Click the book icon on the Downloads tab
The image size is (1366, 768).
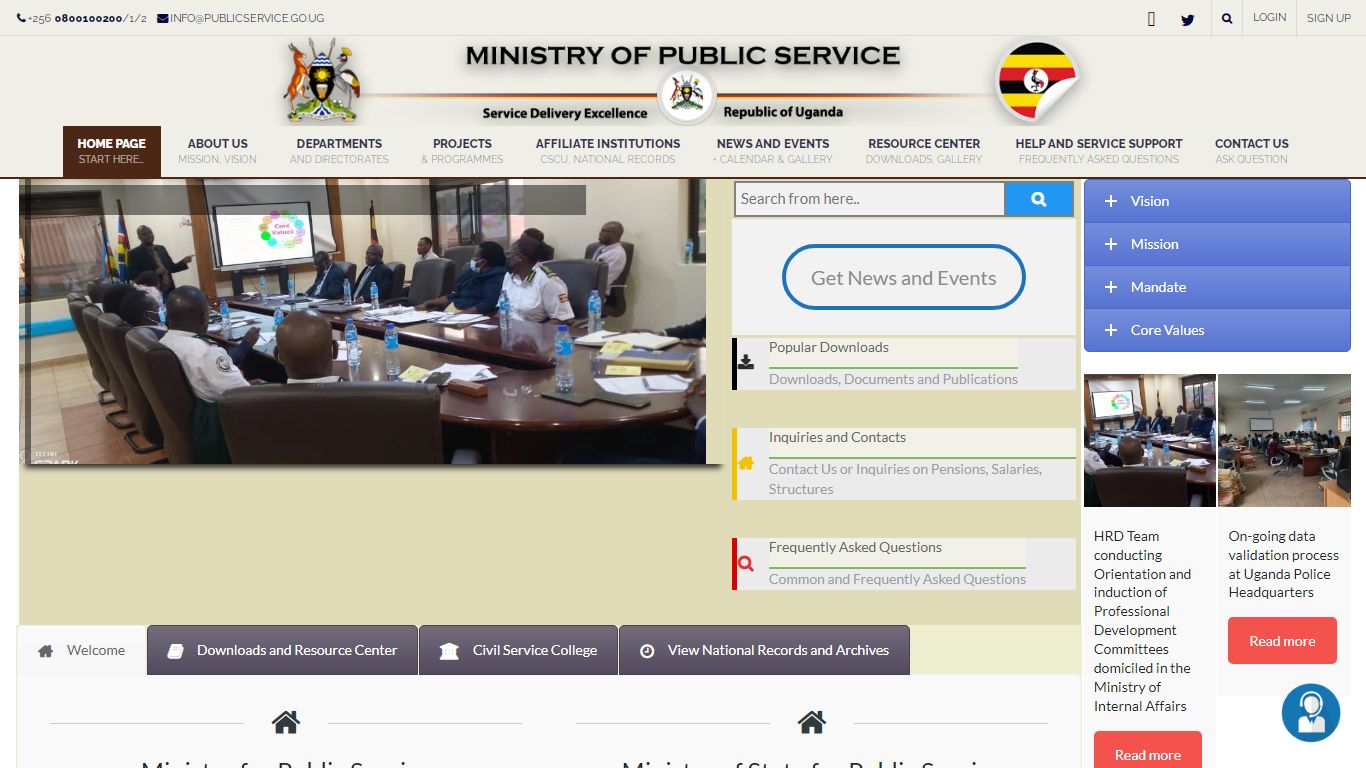[175, 651]
